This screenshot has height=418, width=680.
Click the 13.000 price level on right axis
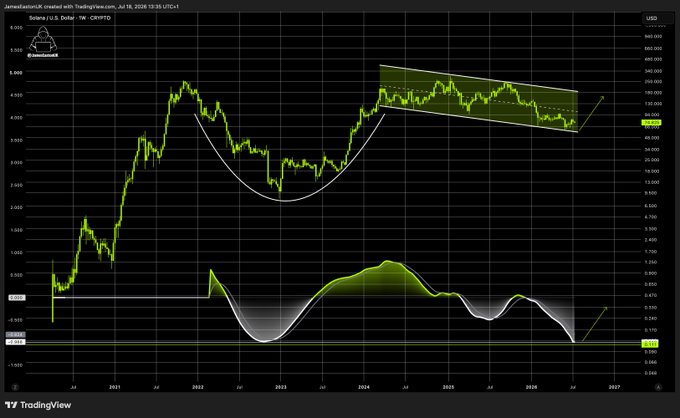652,183
